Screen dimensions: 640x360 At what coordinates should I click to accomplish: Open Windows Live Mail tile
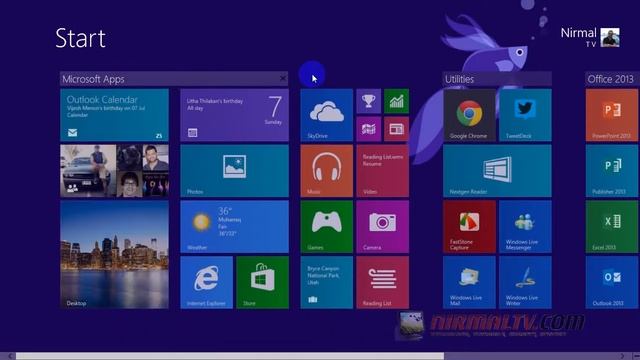(x=469, y=282)
